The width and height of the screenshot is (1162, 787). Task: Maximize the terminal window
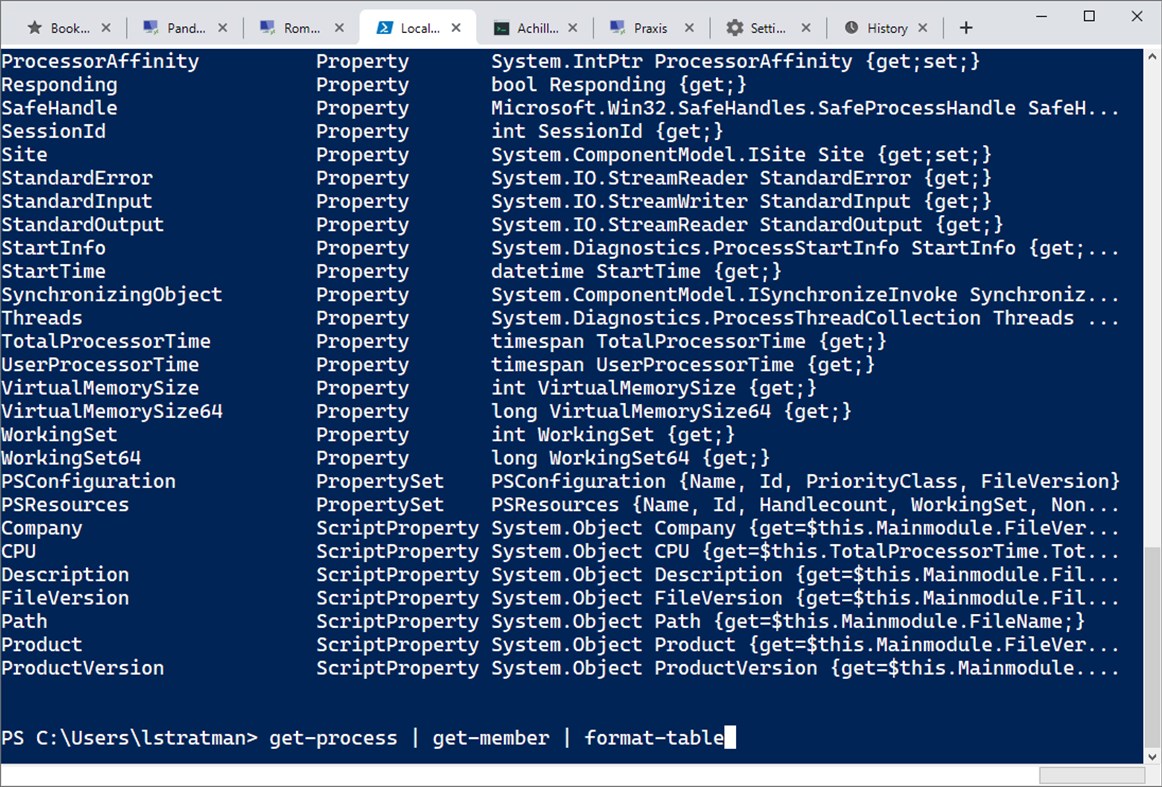1089,17
